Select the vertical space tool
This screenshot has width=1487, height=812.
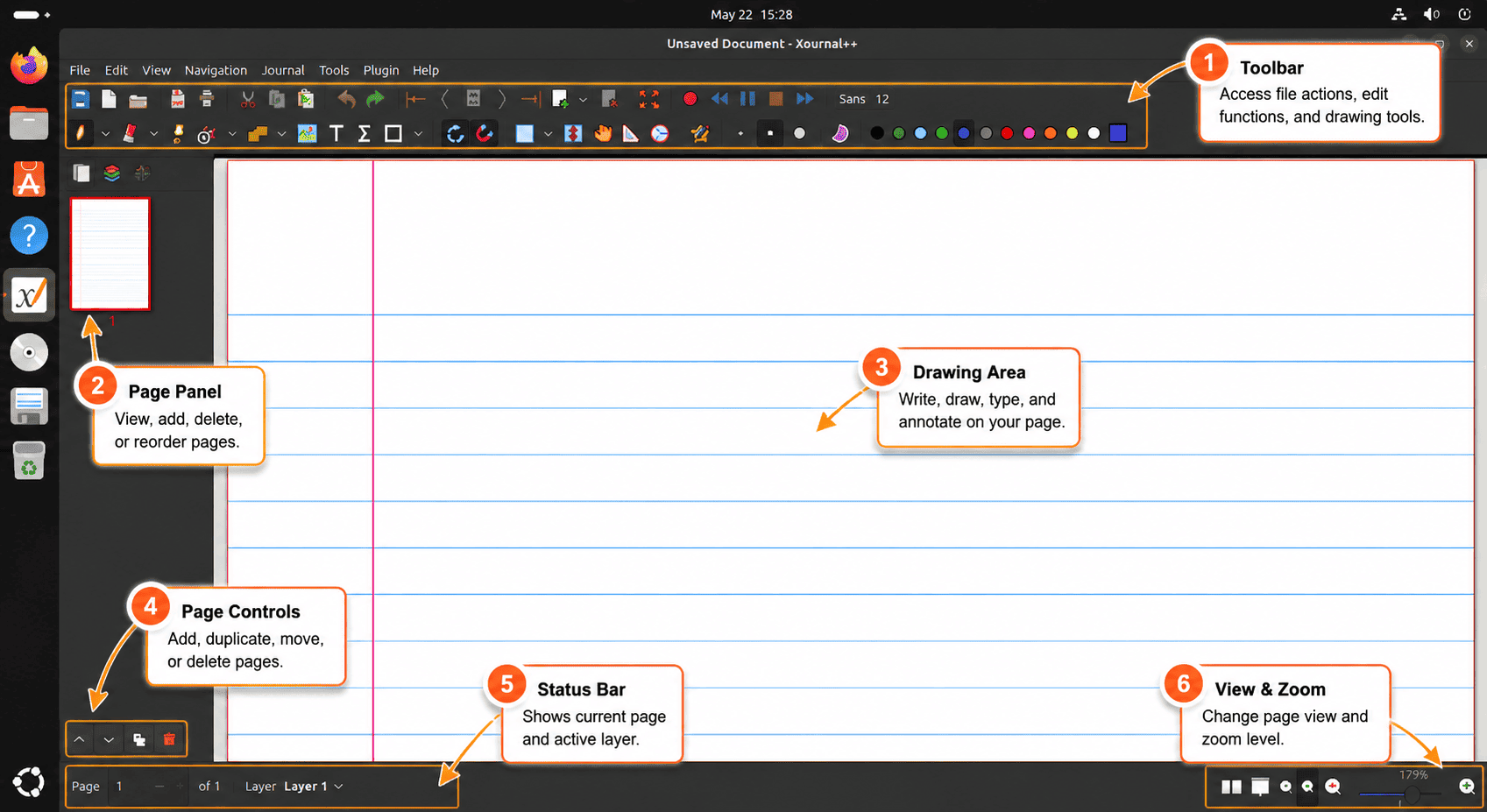(x=573, y=133)
